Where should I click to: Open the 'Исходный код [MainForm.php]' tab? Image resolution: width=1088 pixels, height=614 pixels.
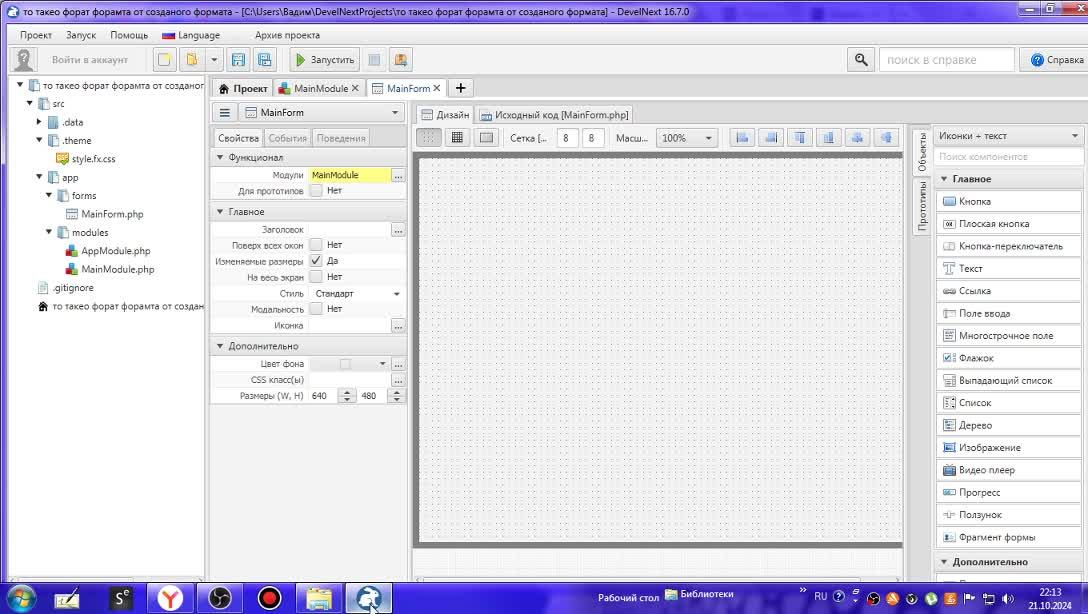coord(555,115)
